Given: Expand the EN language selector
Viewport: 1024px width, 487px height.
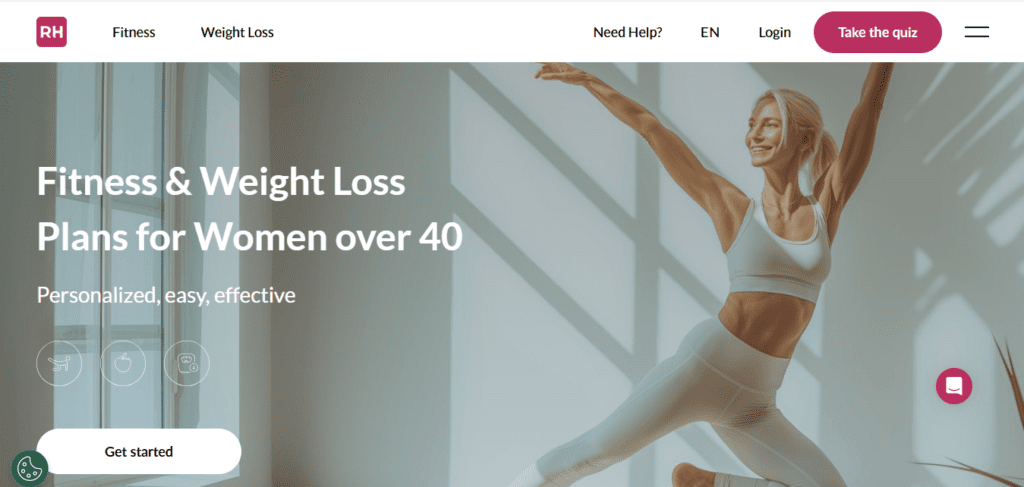Looking at the screenshot, I should coord(710,32).
